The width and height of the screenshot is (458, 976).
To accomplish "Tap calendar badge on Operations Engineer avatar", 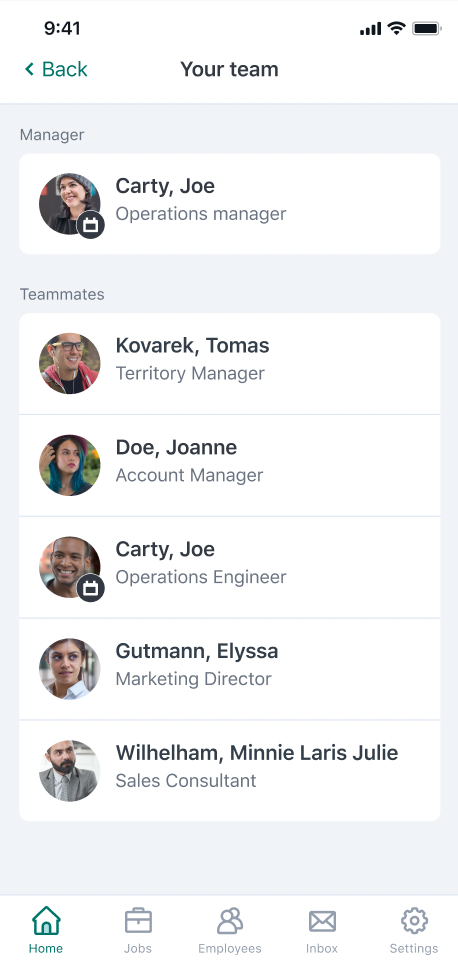I will point(91,588).
